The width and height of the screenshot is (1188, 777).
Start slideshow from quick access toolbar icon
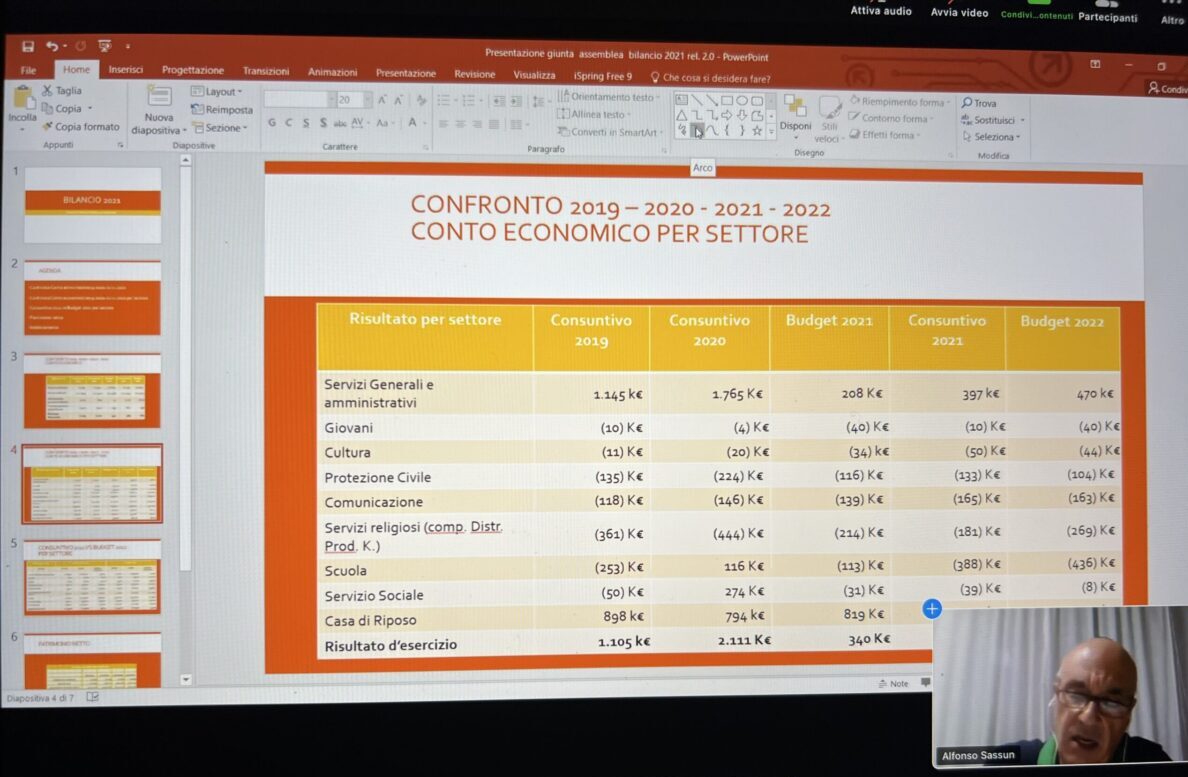[105, 46]
